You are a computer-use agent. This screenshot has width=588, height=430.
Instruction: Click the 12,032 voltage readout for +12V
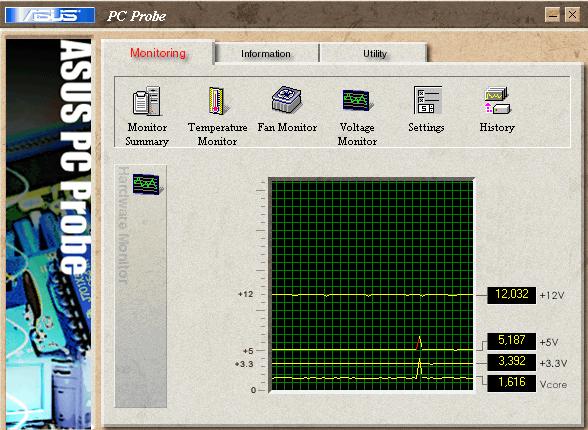point(512,295)
